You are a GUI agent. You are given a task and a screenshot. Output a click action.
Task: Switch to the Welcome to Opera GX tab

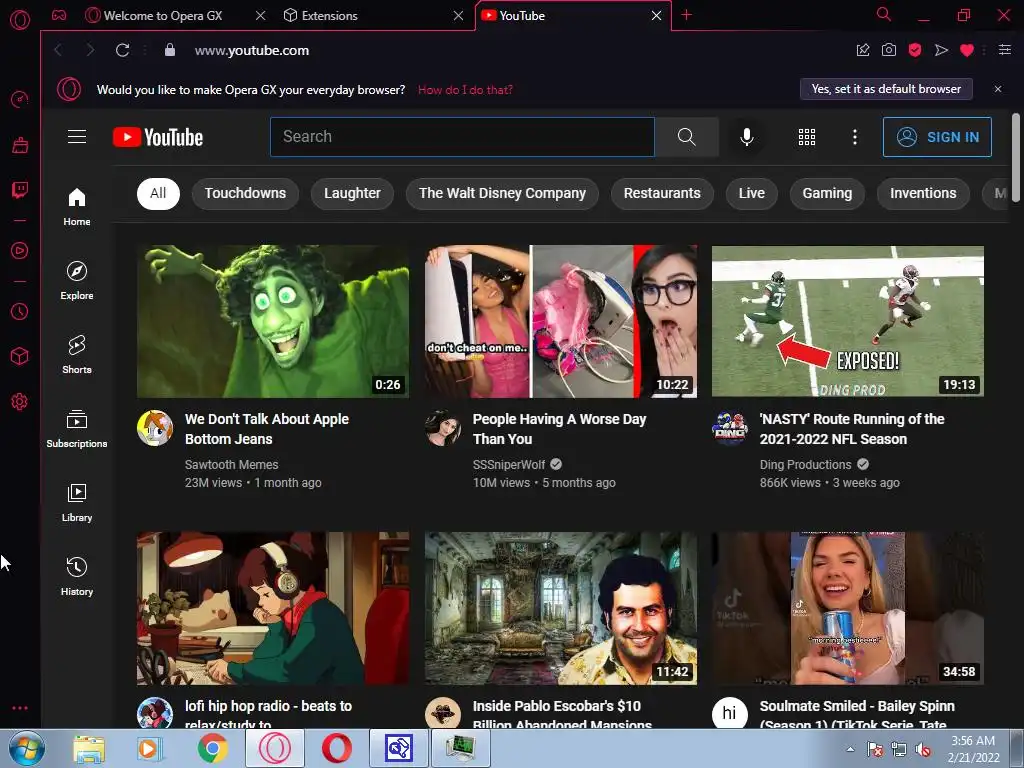pos(163,16)
